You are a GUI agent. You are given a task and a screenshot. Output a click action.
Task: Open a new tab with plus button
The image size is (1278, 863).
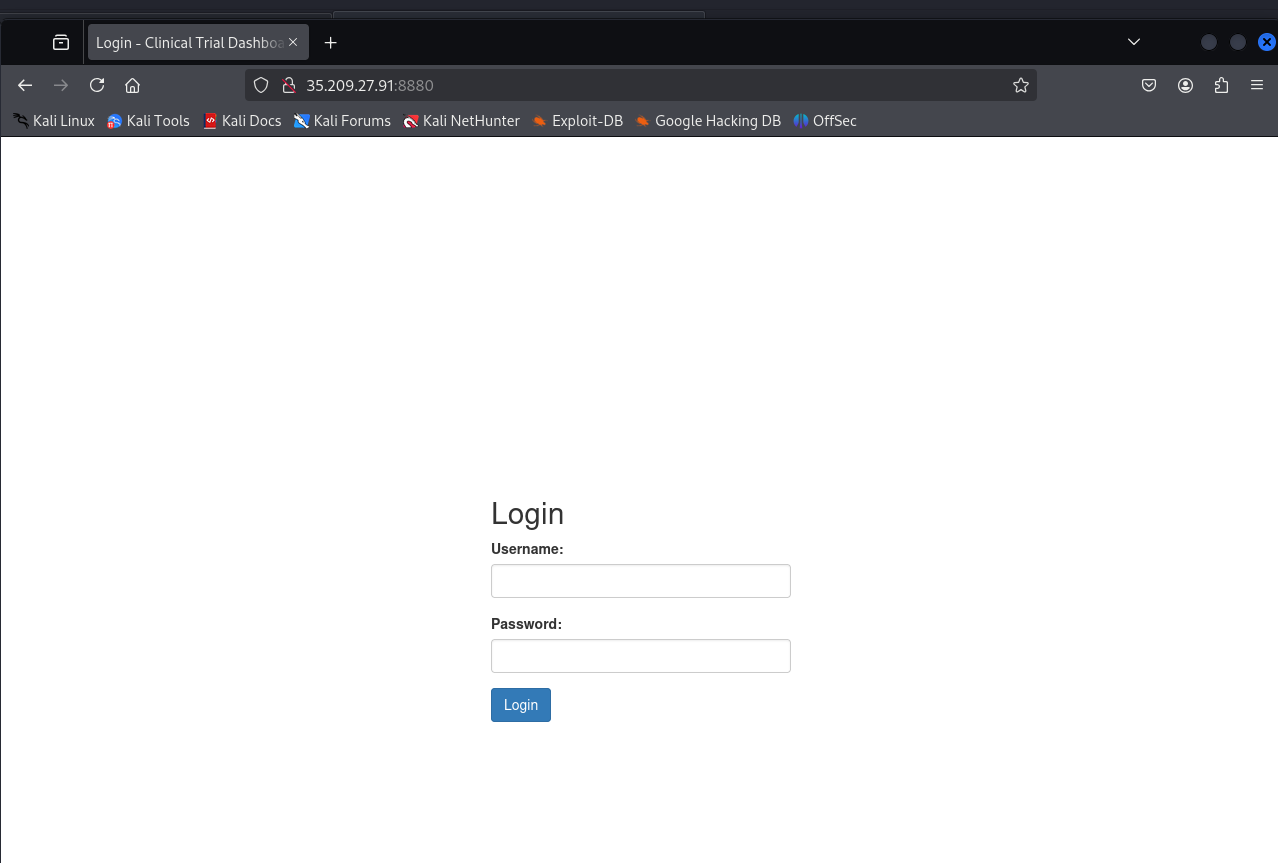coord(331,42)
